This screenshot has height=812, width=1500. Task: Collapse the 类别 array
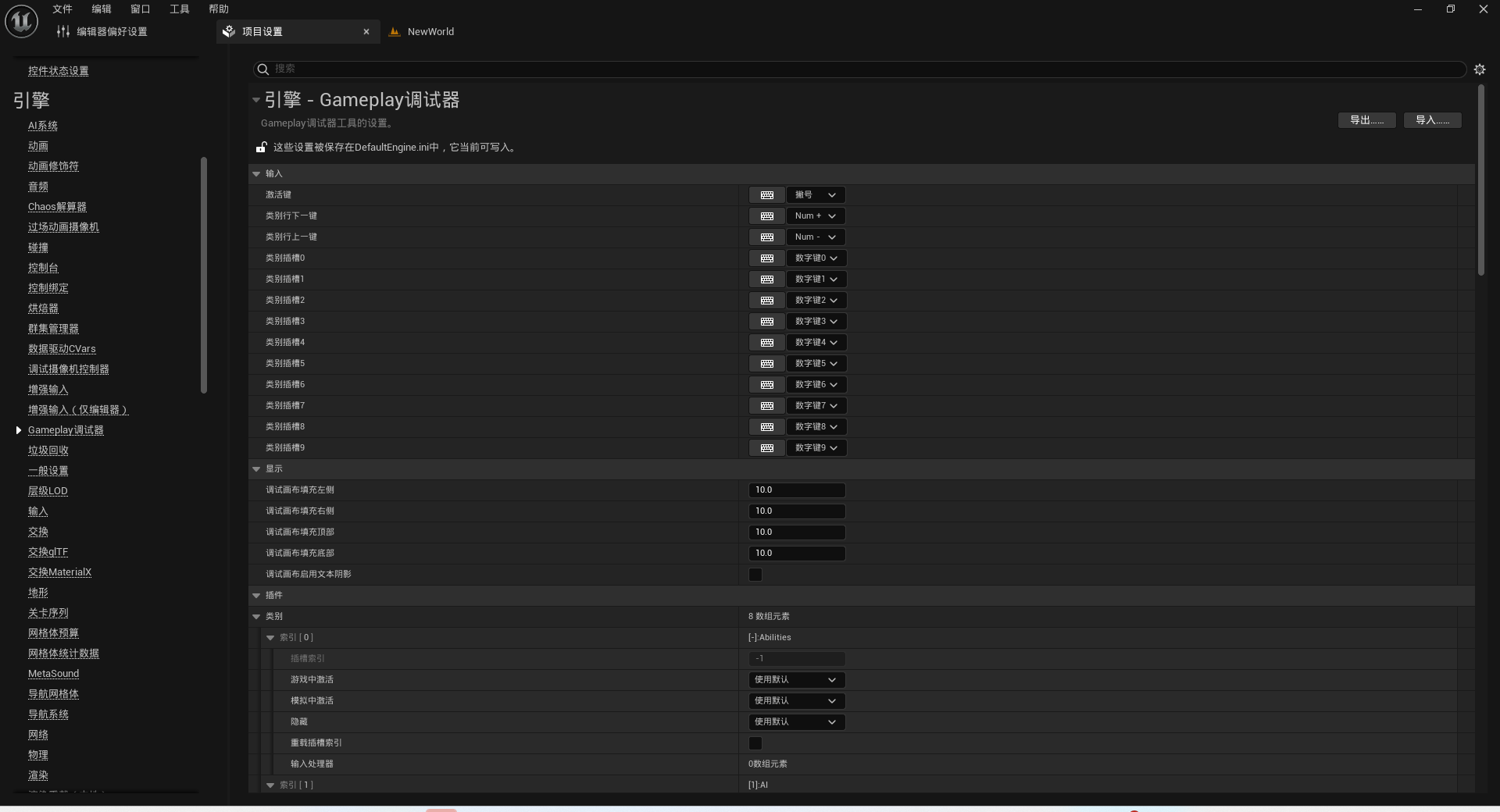256,617
